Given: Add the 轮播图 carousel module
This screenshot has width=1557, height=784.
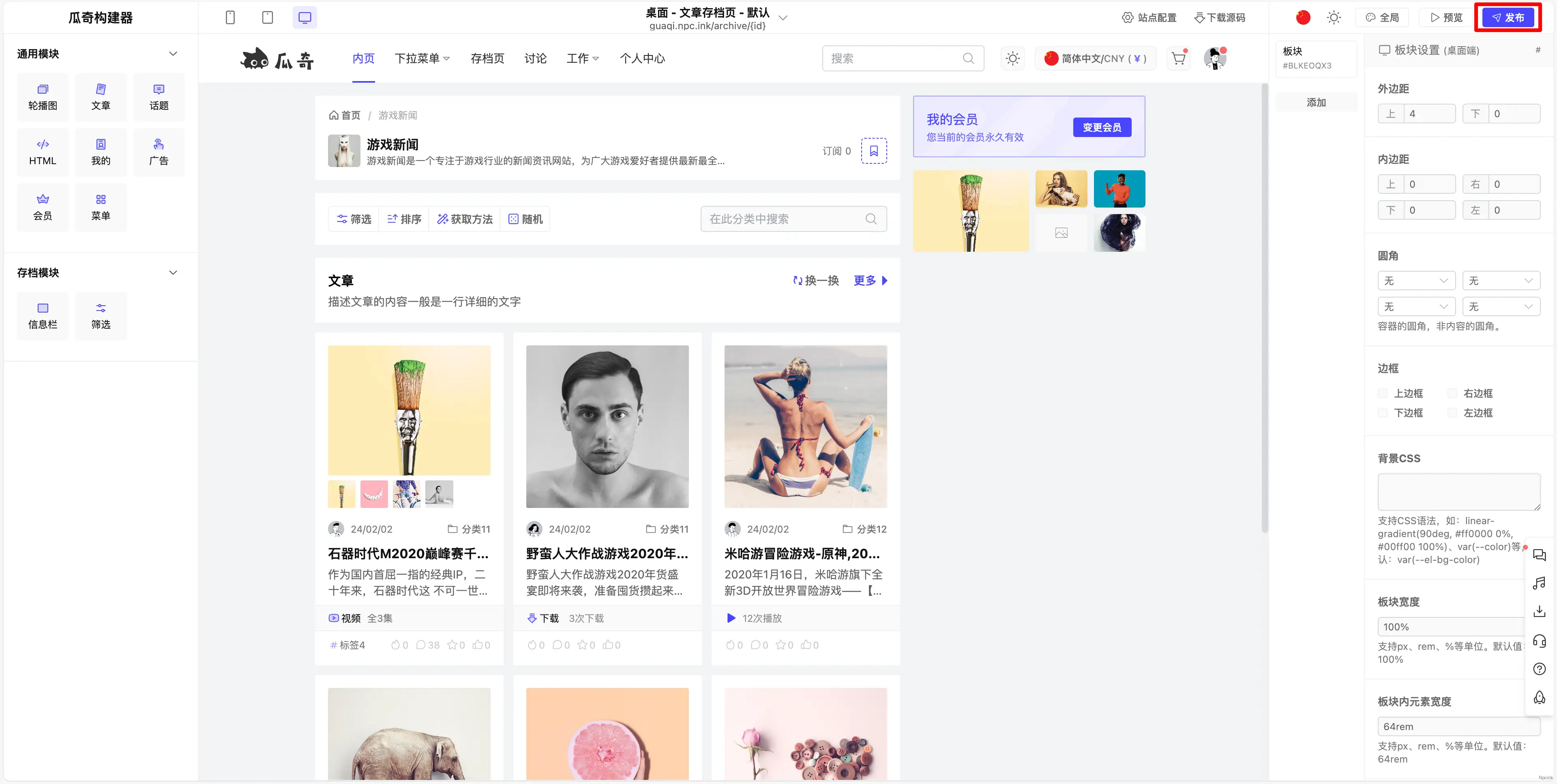Looking at the screenshot, I should pyautogui.click(x=43, y=97).
